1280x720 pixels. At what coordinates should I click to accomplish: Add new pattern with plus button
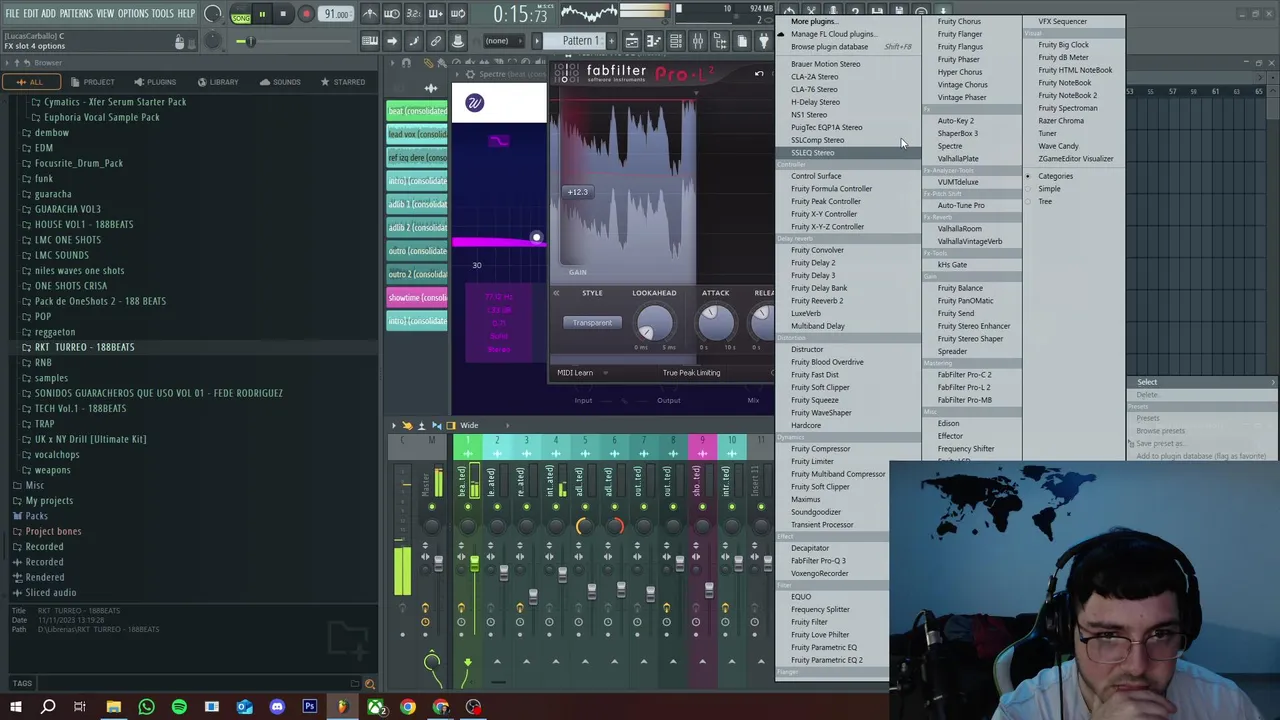(610, 41)
